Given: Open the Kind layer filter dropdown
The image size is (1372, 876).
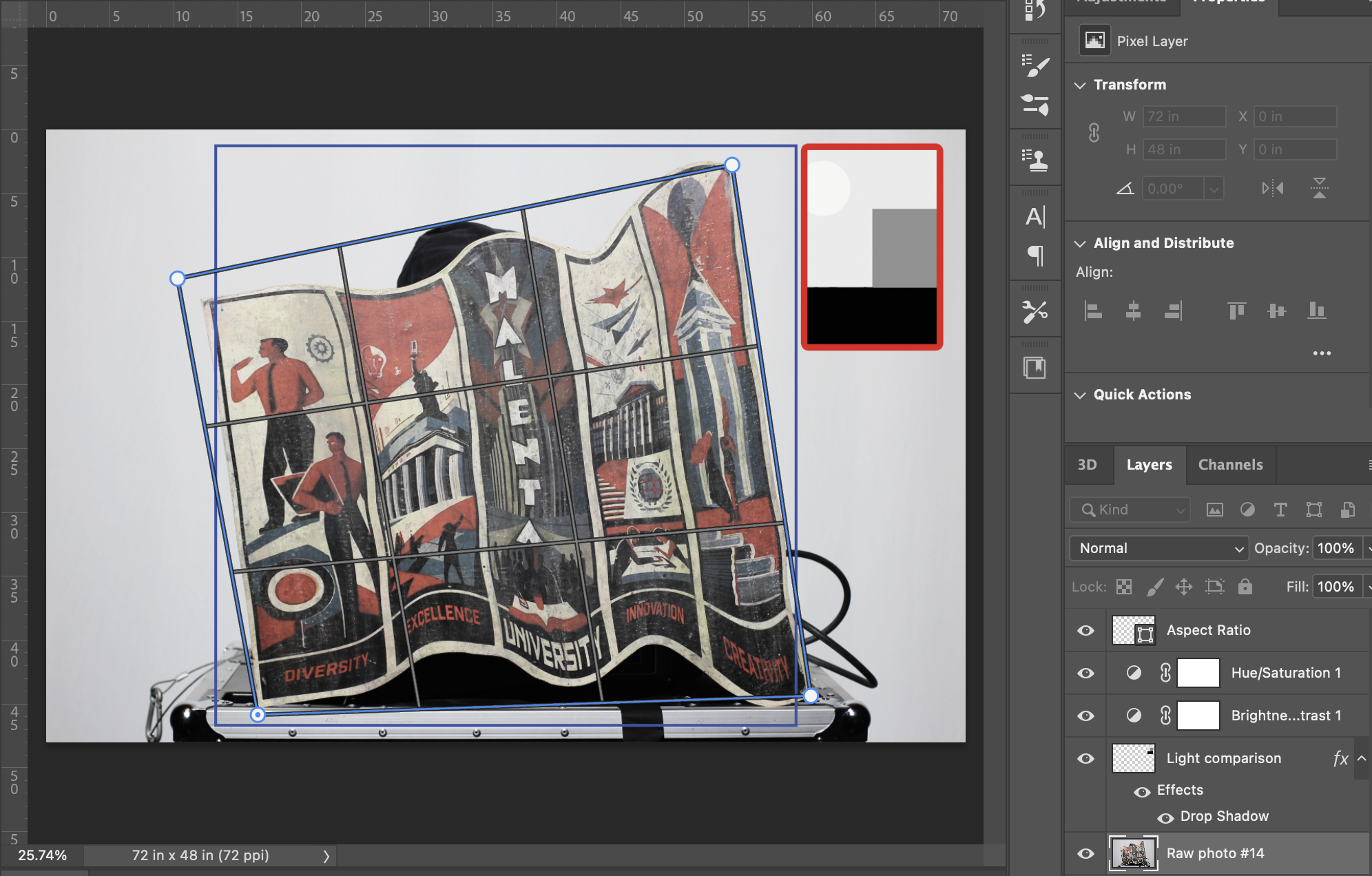Looking at the screenshot, I should [1130, 510].
